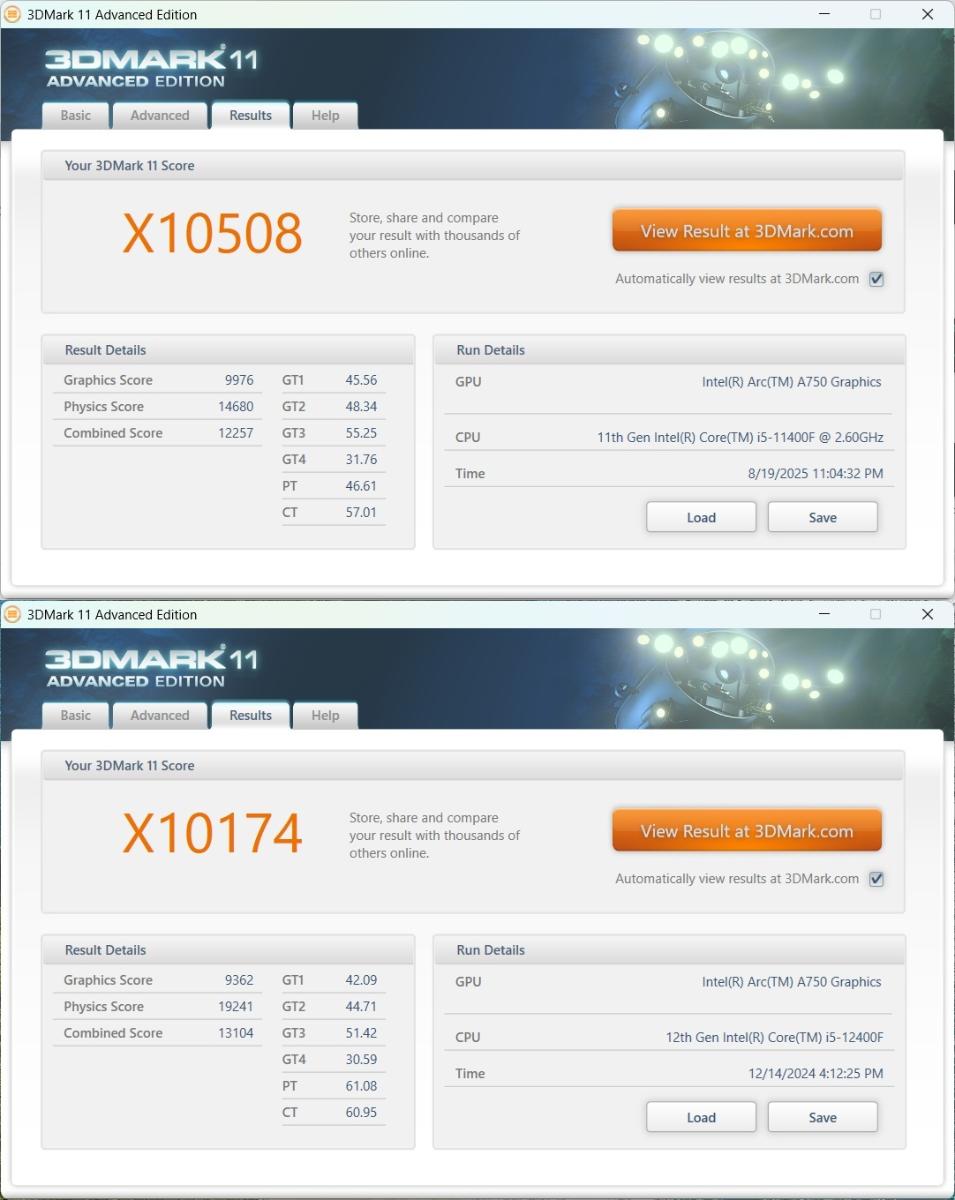This screenshot has height=1200, width=955.
Task: Click the GT3 value 51.42
Action: [x=361, y=1033]
